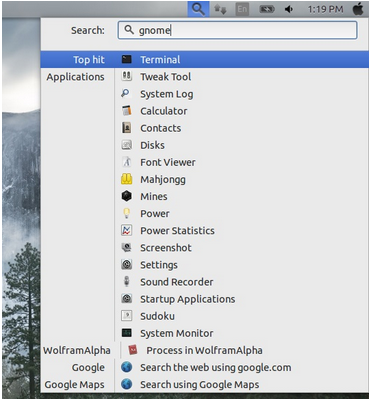Viewport: 371px width, 399px height.
Task: Click the Font Viewer icon
Action: tap(127, 162)
